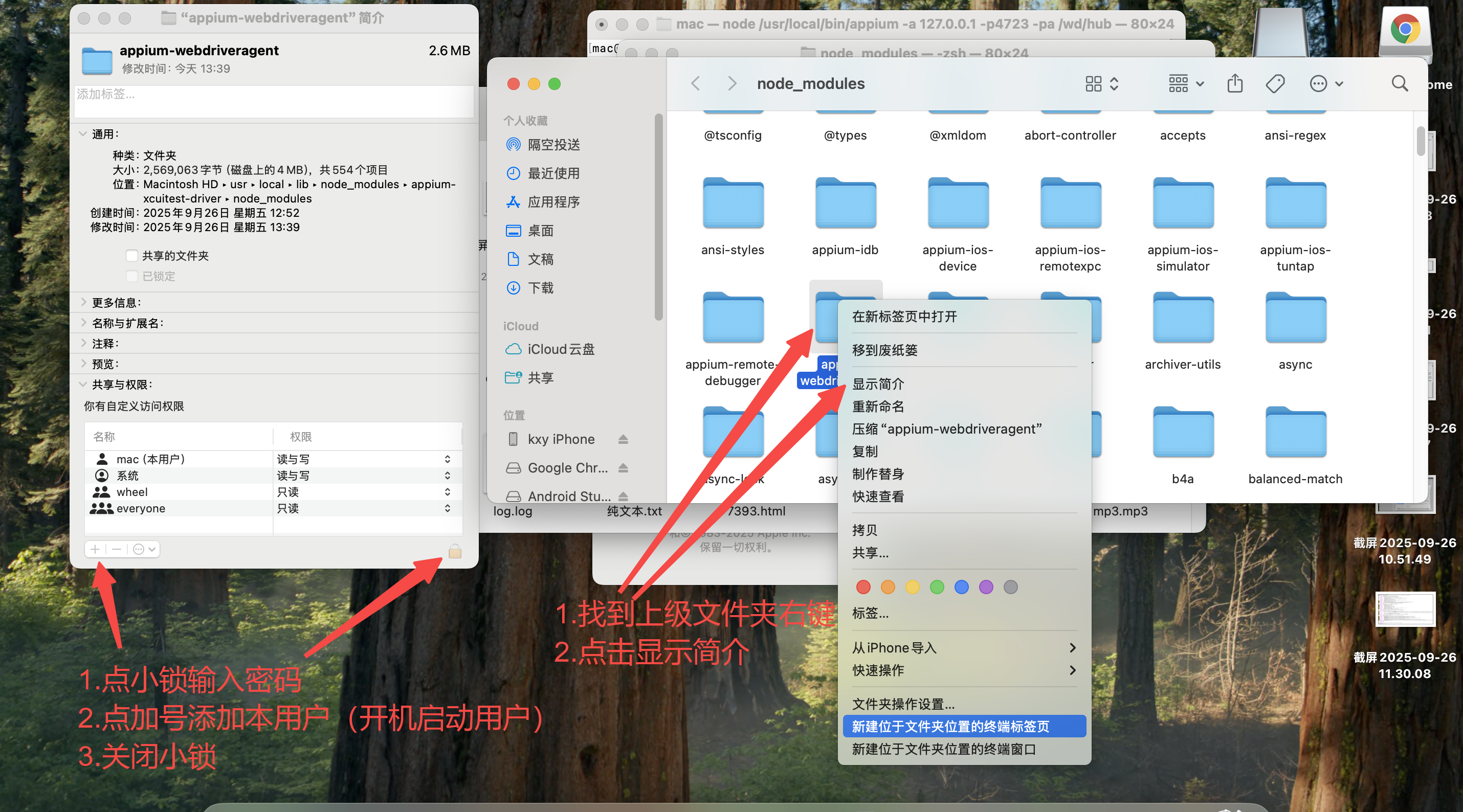Expand the 更多信息 section
The image size is (1463, 812).
tap(83, 302)
